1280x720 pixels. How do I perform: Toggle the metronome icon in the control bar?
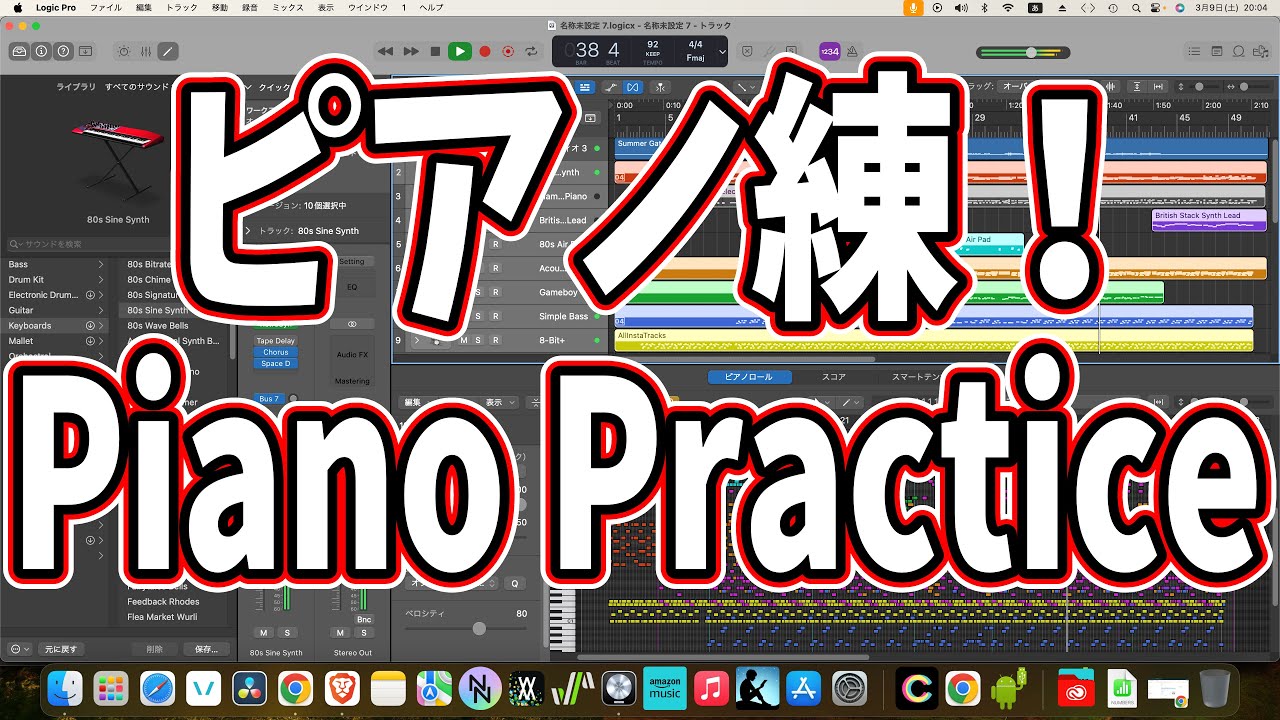[851, 51]
